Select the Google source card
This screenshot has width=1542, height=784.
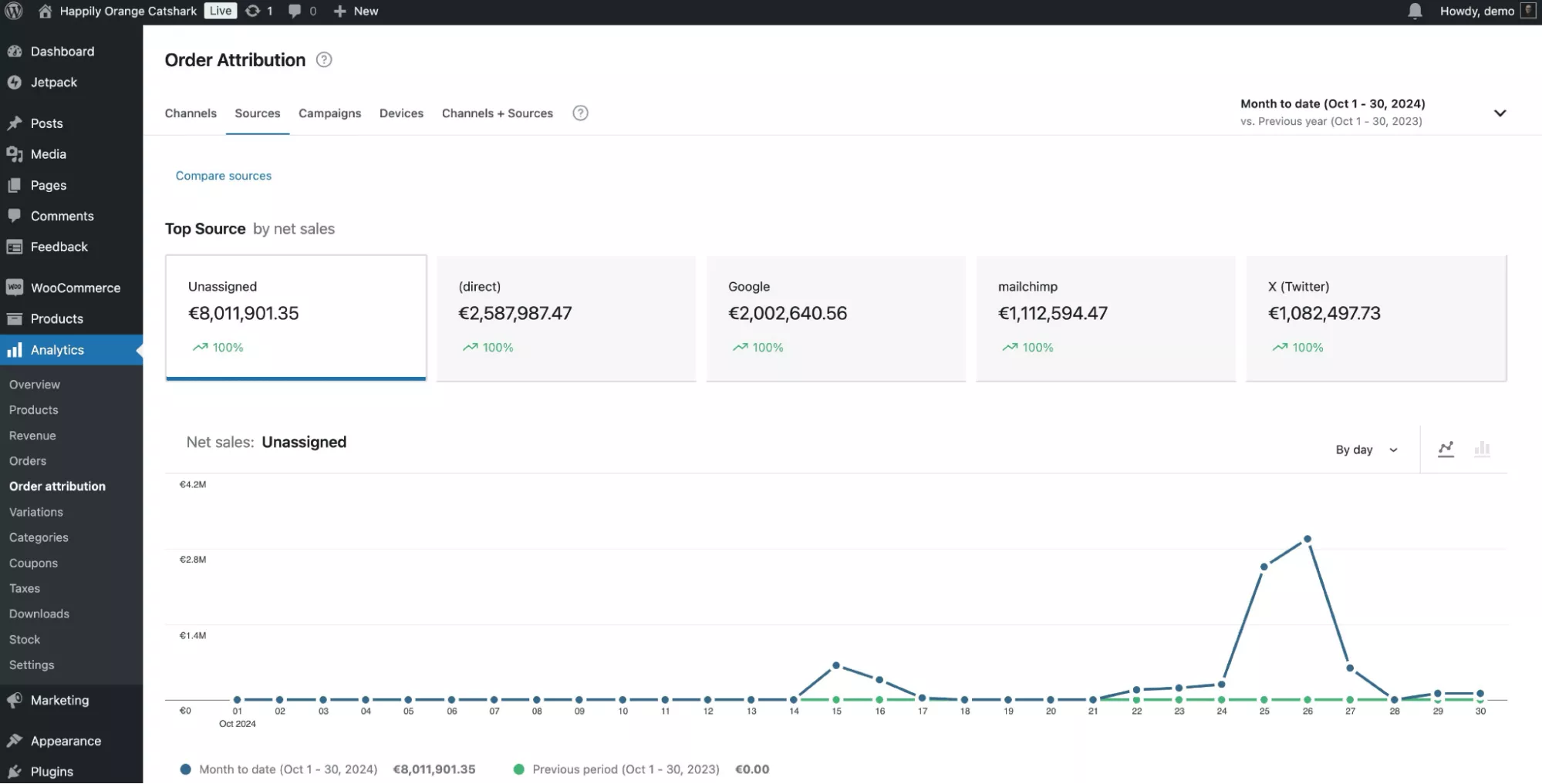(835, 318)
